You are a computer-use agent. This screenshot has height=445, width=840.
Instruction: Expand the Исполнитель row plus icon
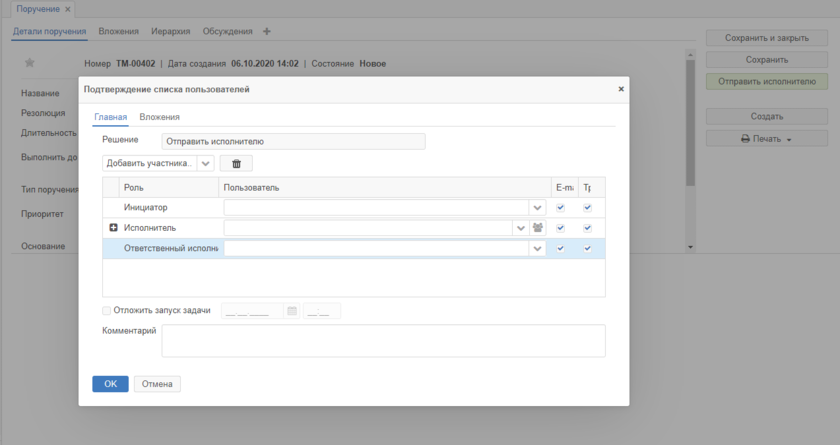coord(113,228)
